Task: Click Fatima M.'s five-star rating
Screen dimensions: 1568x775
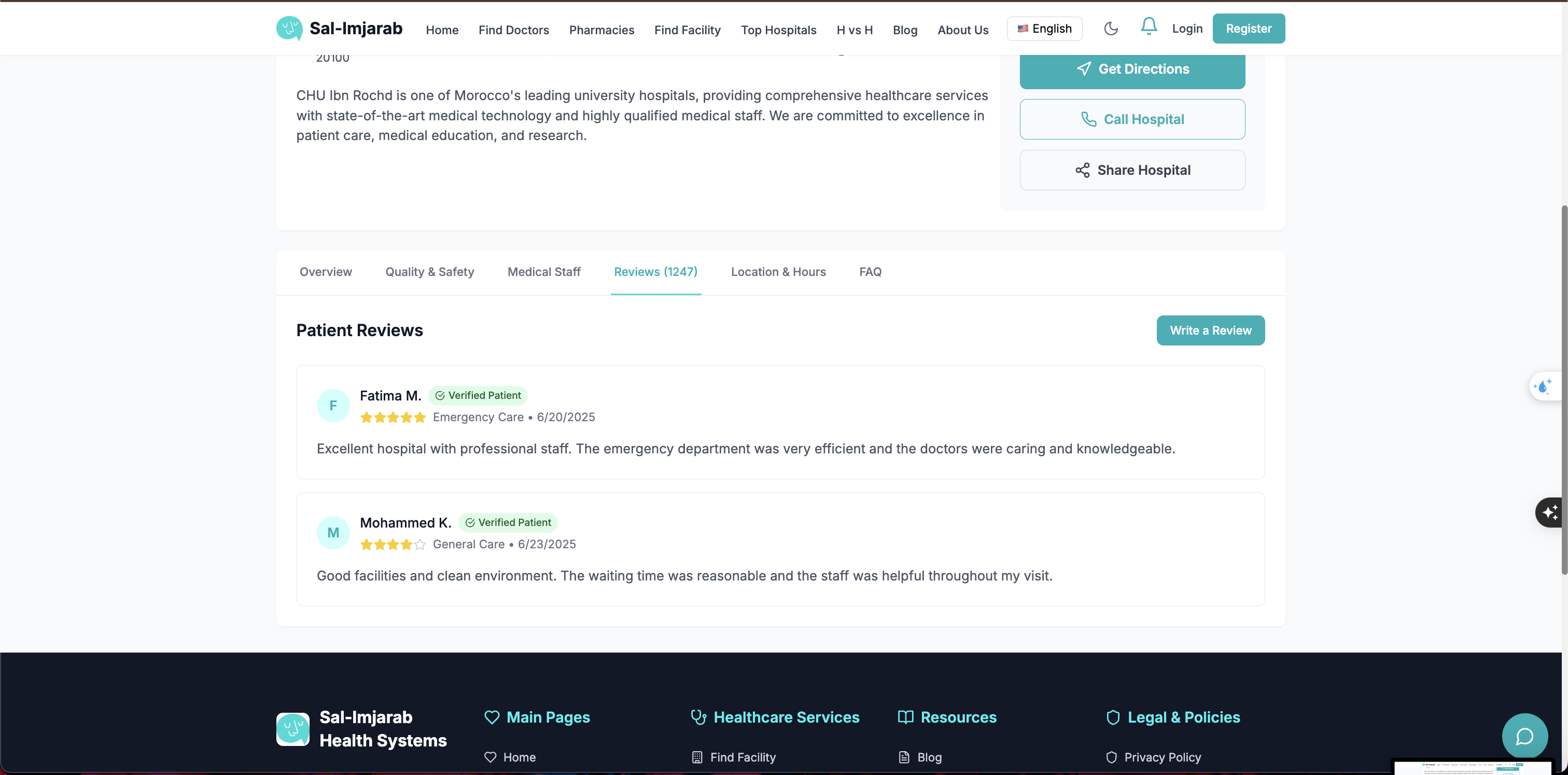Action: click(x=393, y=418)
